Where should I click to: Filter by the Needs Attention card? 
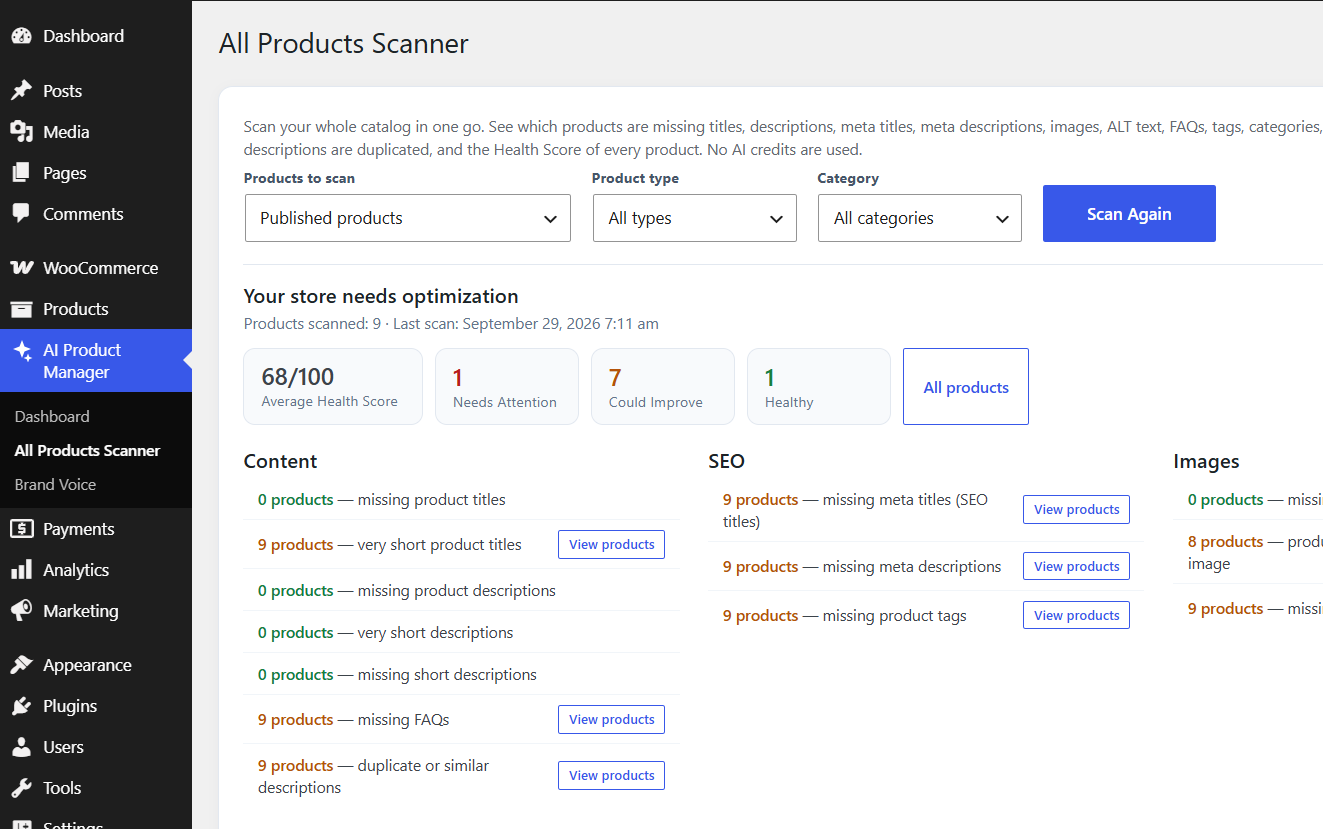pos(507,387)
